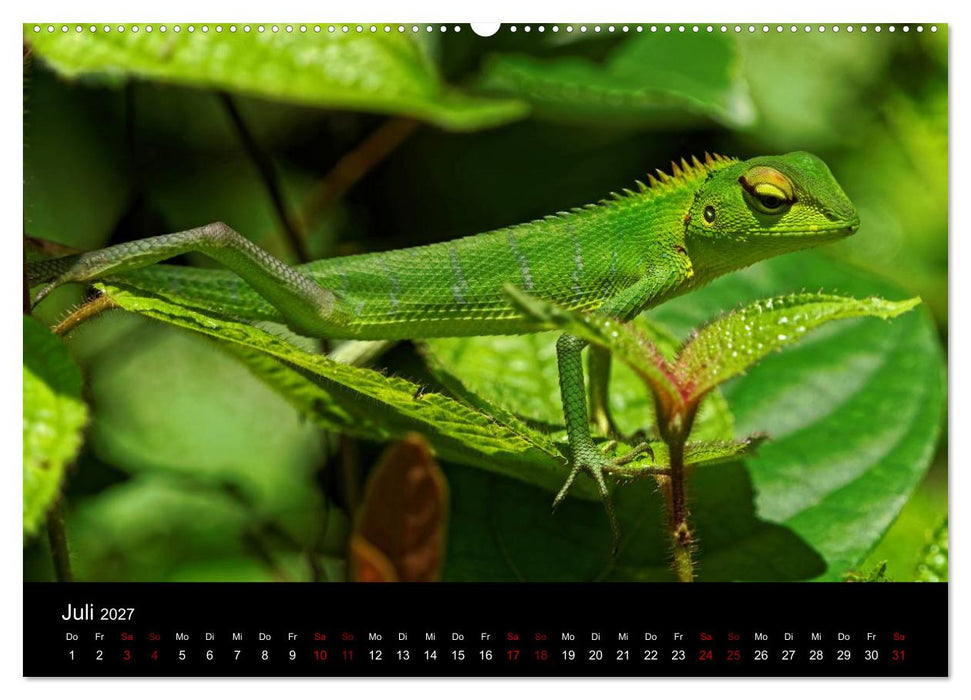Select Monday date 5
This screenshot has height=700, width=971.
[182, 655]
